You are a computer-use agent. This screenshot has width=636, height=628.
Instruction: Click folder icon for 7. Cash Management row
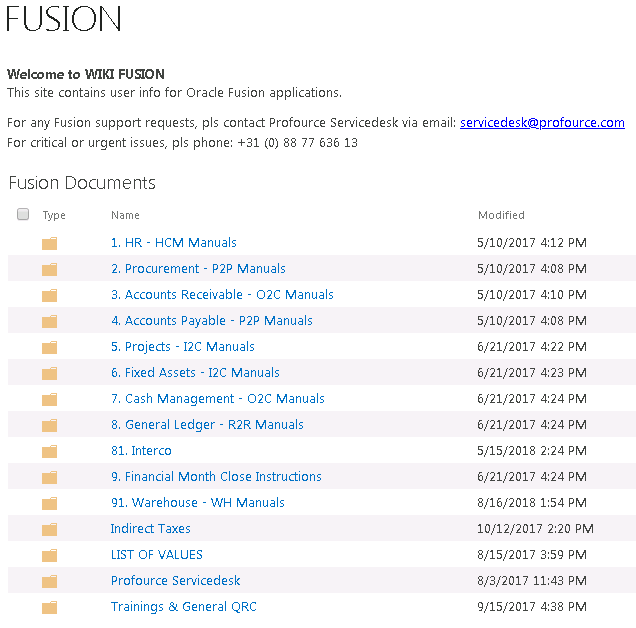coord(49,399)
